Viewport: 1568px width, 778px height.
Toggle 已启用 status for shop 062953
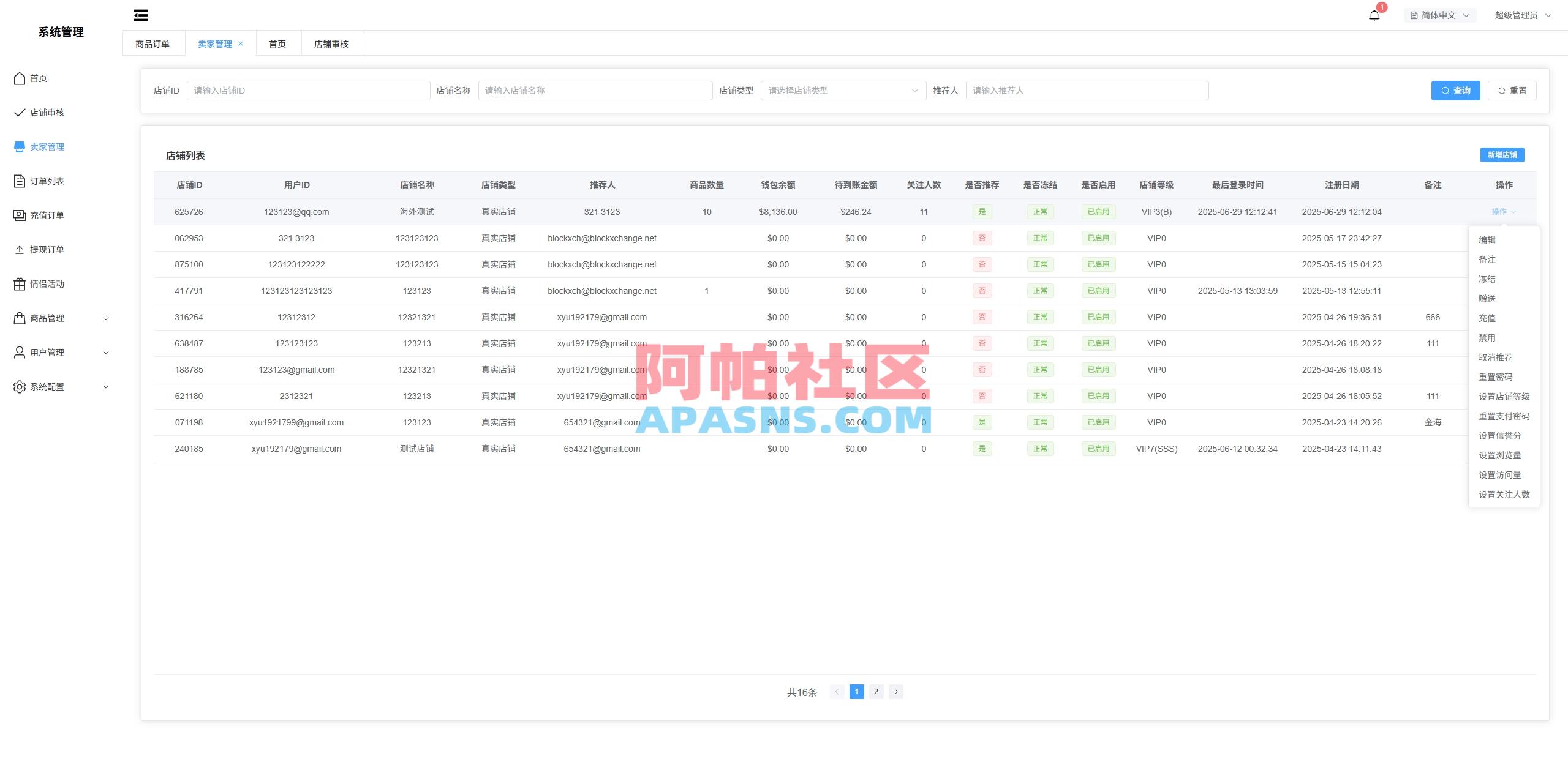[1098, 238]
